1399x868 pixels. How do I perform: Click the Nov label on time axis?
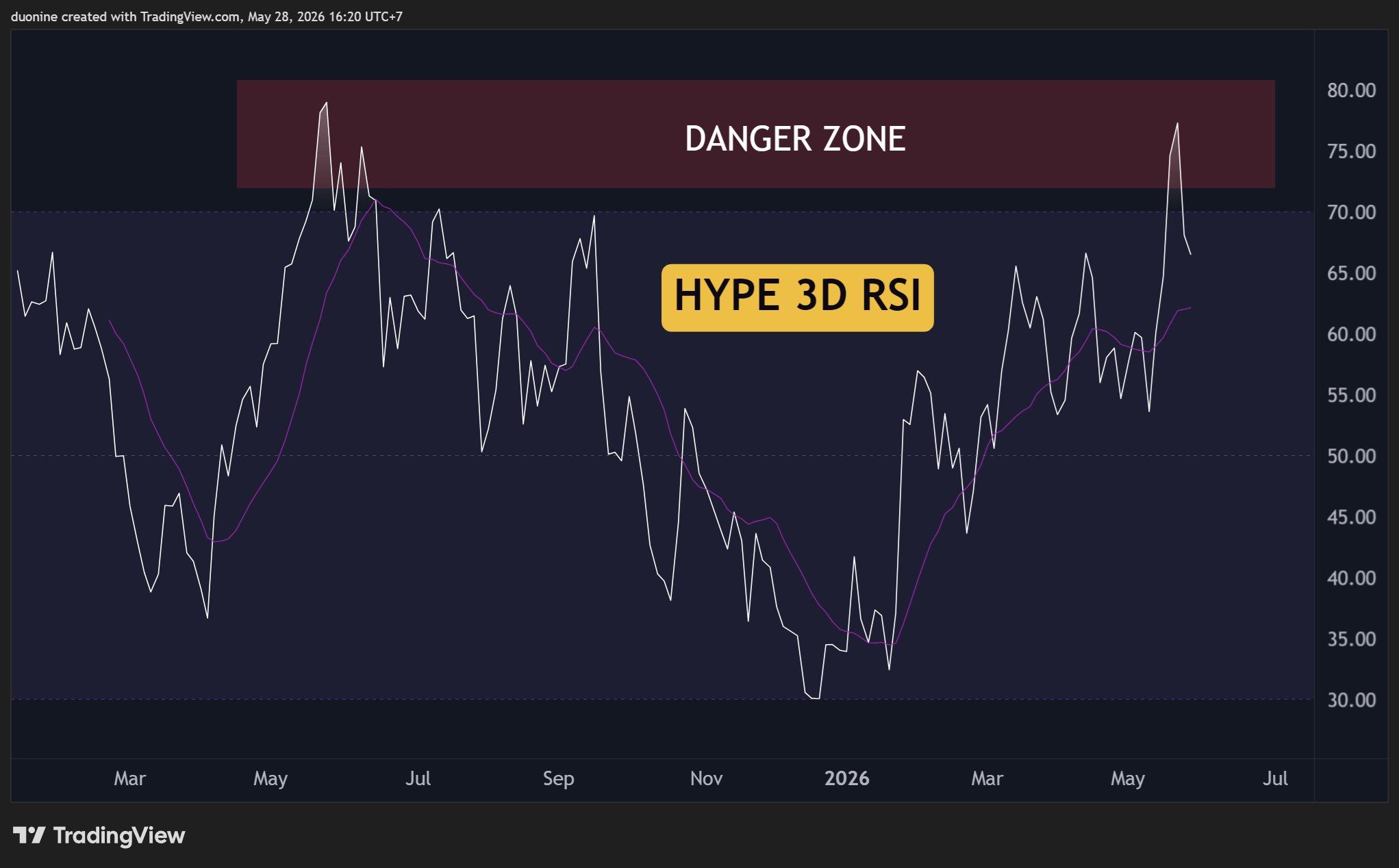(x=706, y=778)
